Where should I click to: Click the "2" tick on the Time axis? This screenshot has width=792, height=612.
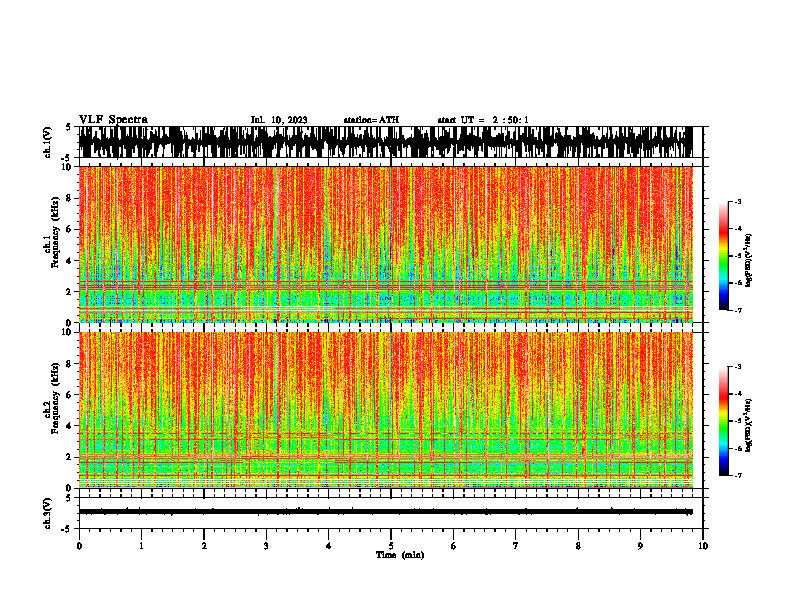click(x=204, y=546)
